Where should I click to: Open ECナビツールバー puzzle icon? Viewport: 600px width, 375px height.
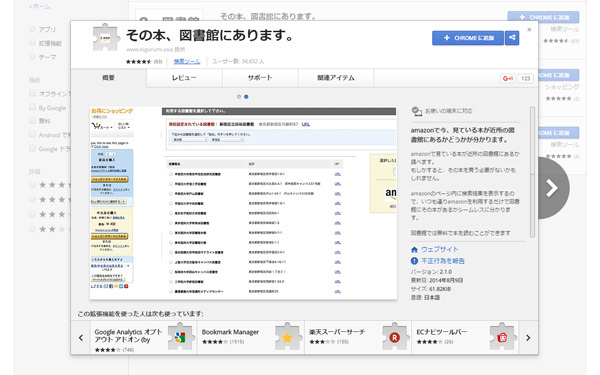(502, 336)
